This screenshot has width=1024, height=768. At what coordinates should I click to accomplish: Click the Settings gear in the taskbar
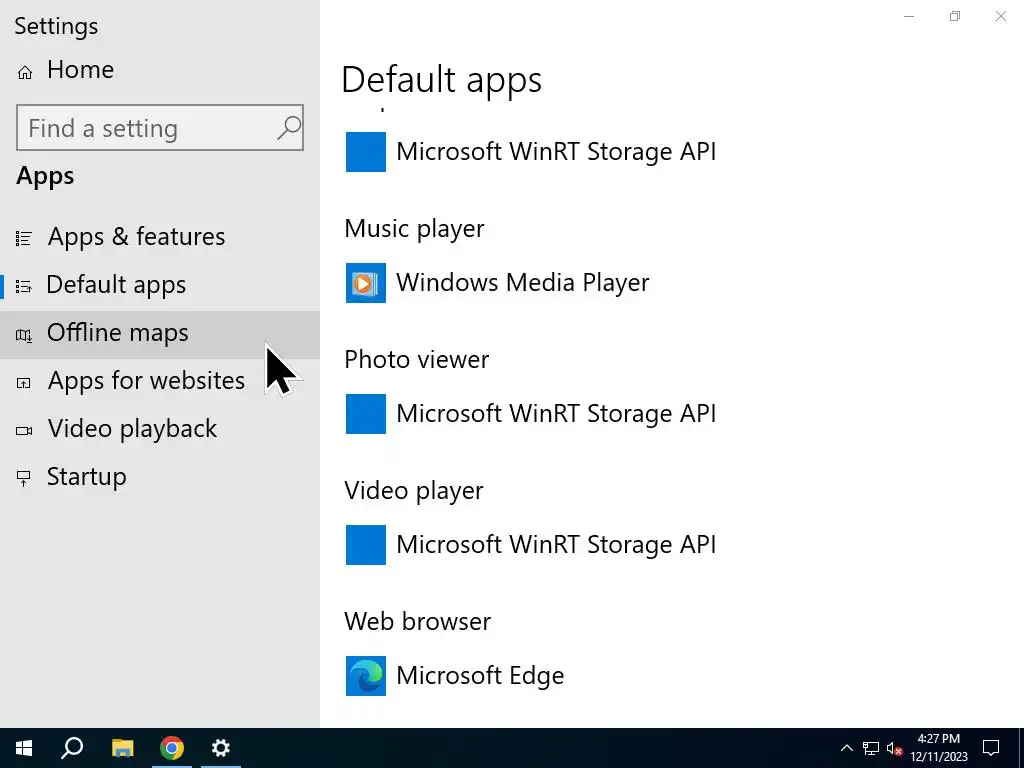pos(221,748)
